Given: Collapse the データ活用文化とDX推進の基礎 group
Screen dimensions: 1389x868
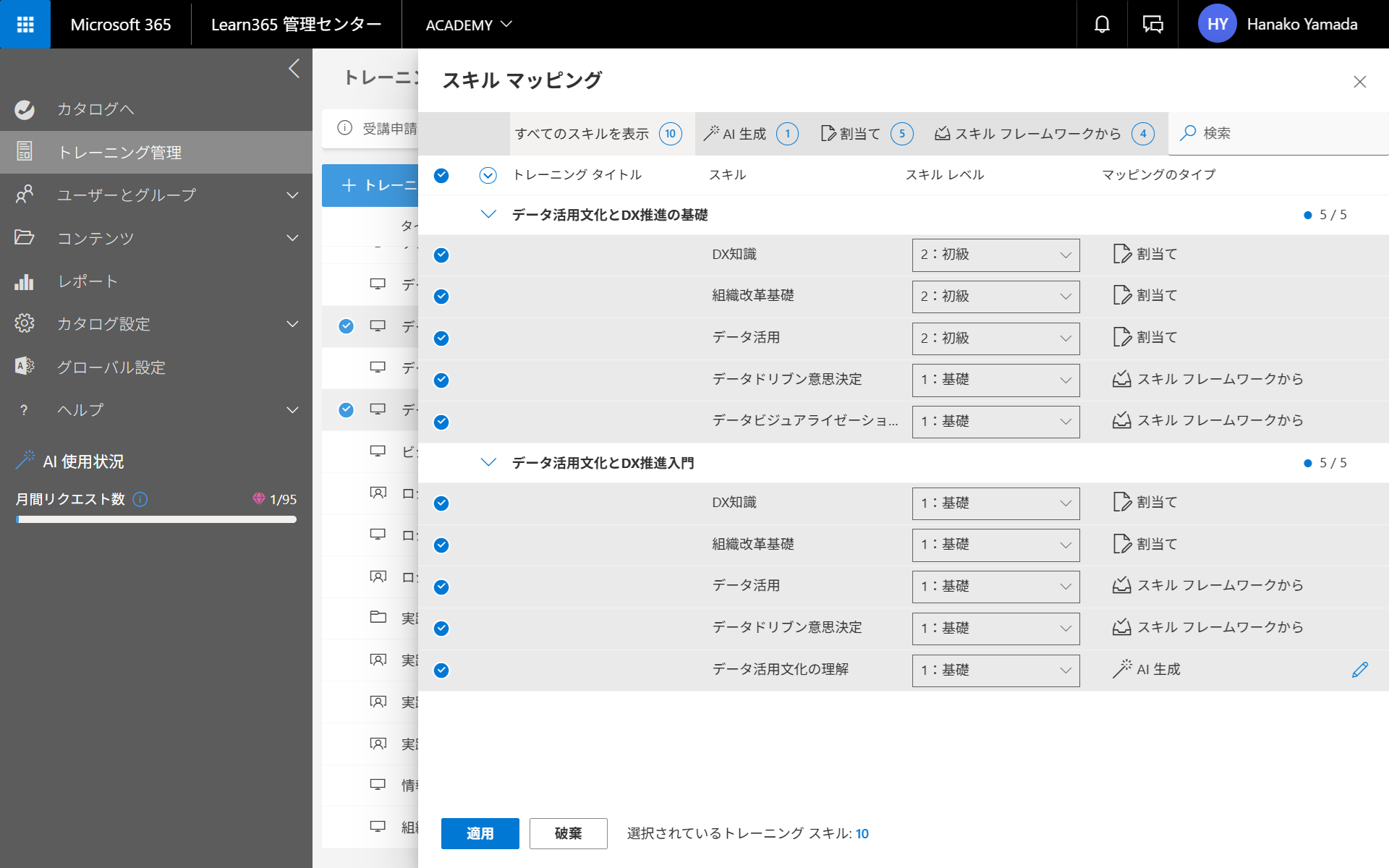Looking at the screenshot, I should coord(488,215).
